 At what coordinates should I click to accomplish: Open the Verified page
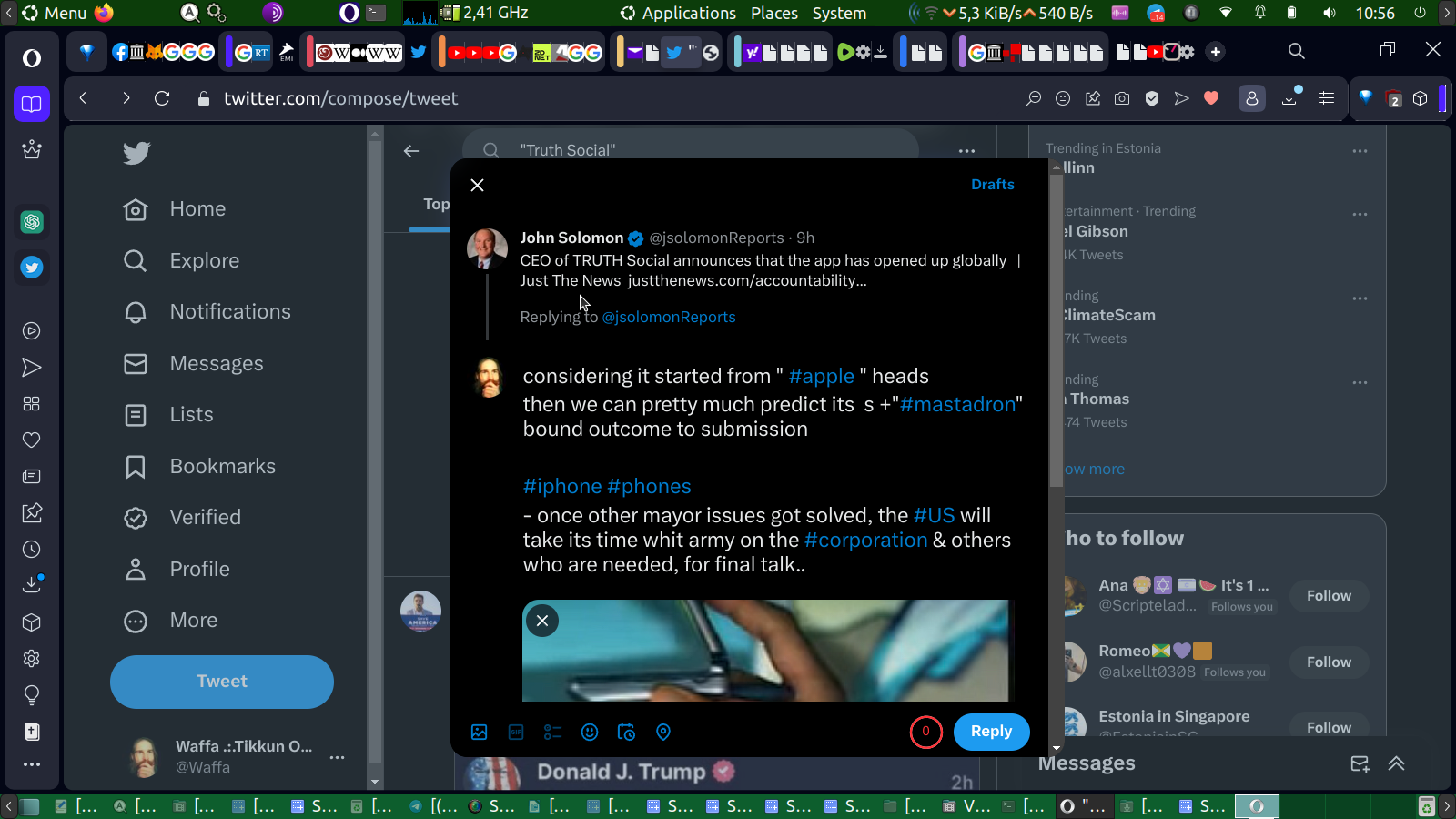point(183,518)
